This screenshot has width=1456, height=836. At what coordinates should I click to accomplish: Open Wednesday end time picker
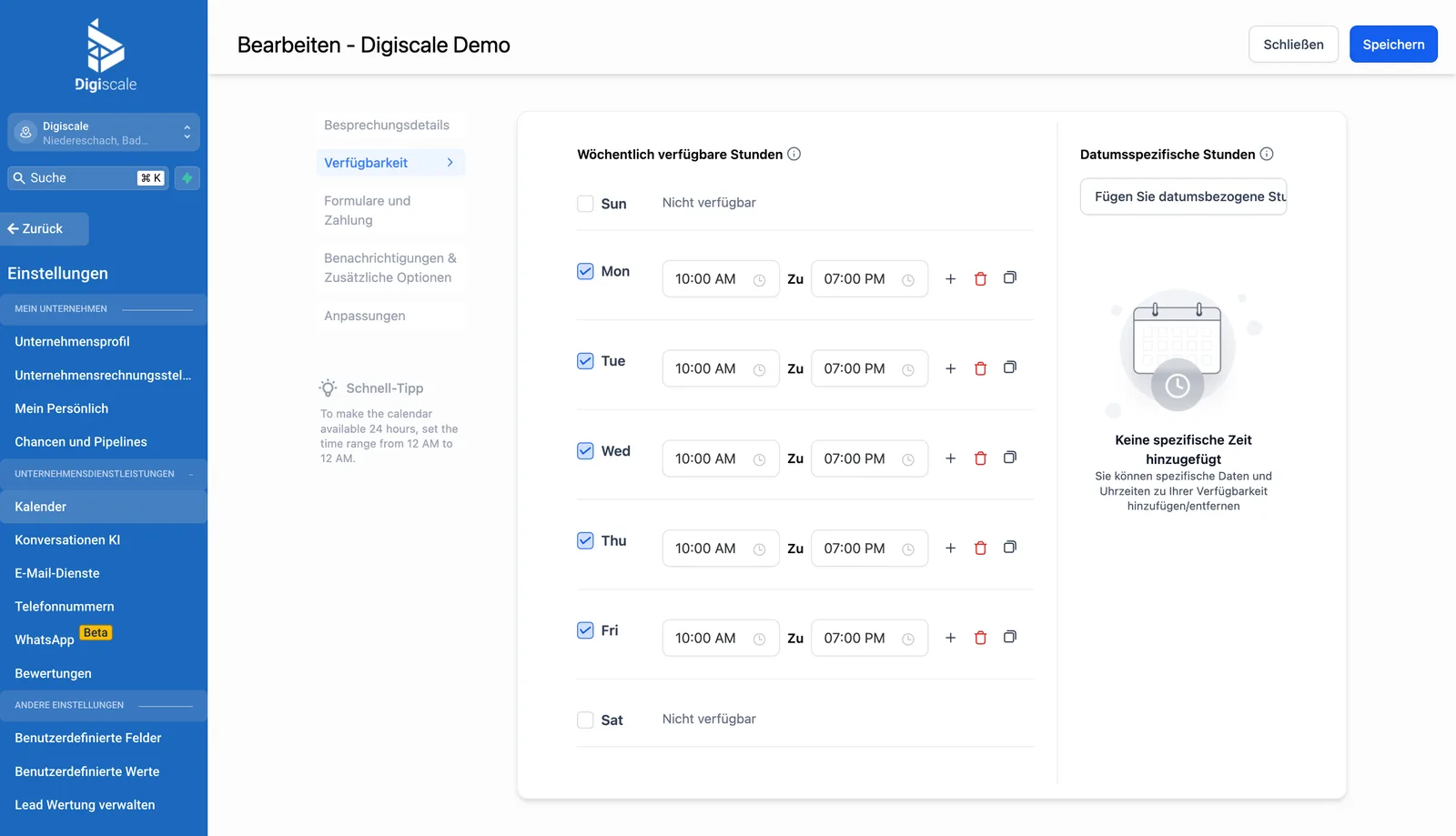869,458
